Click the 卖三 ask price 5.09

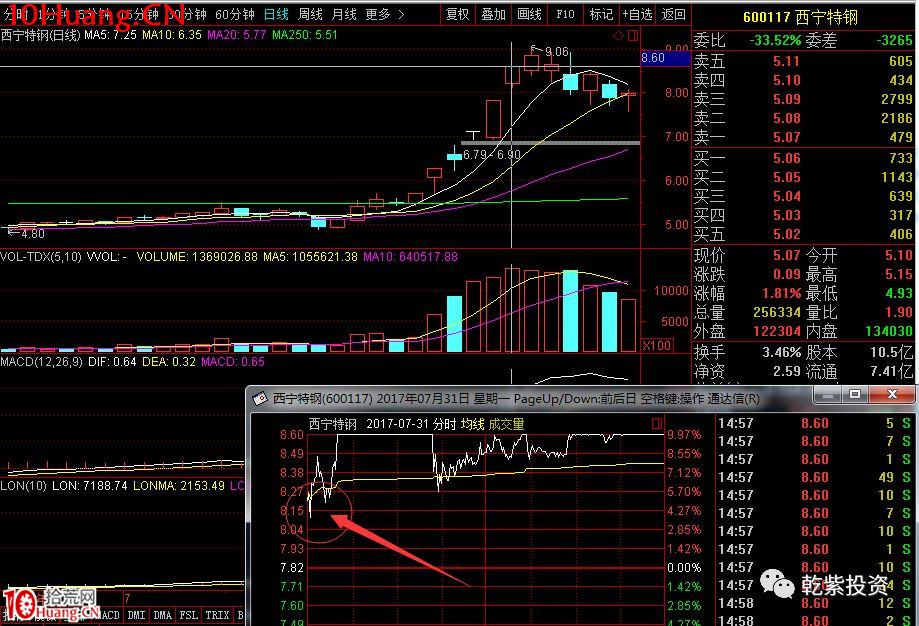786,99
